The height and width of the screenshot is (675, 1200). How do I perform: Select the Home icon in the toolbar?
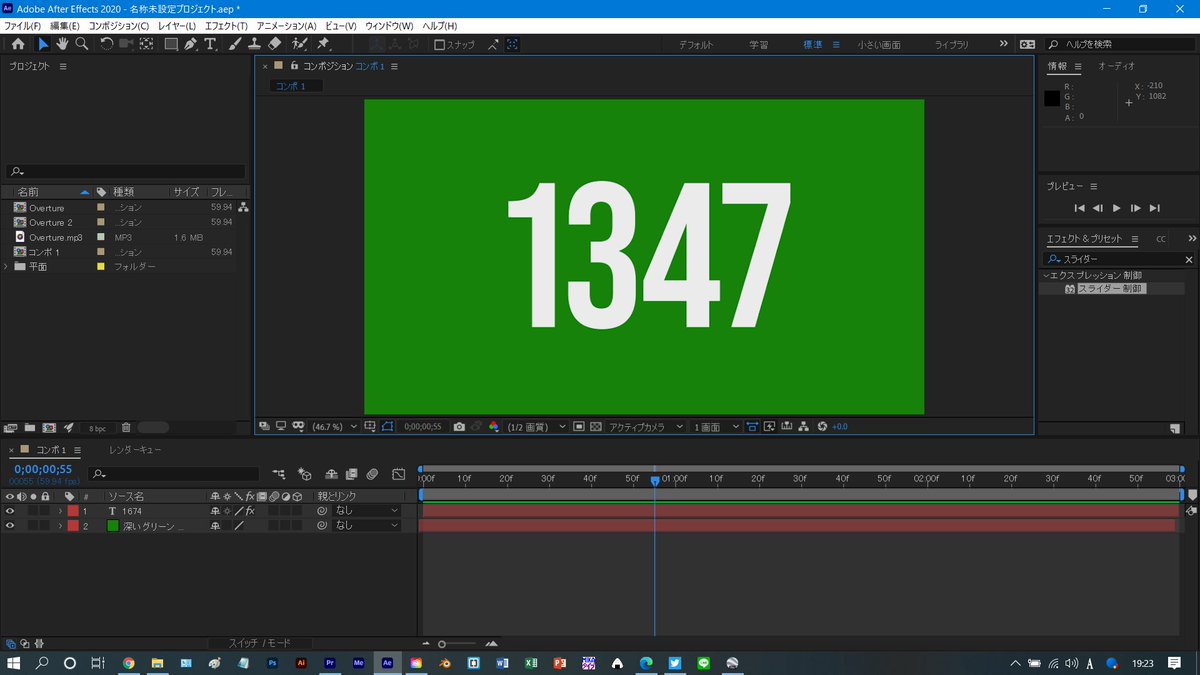18,44
